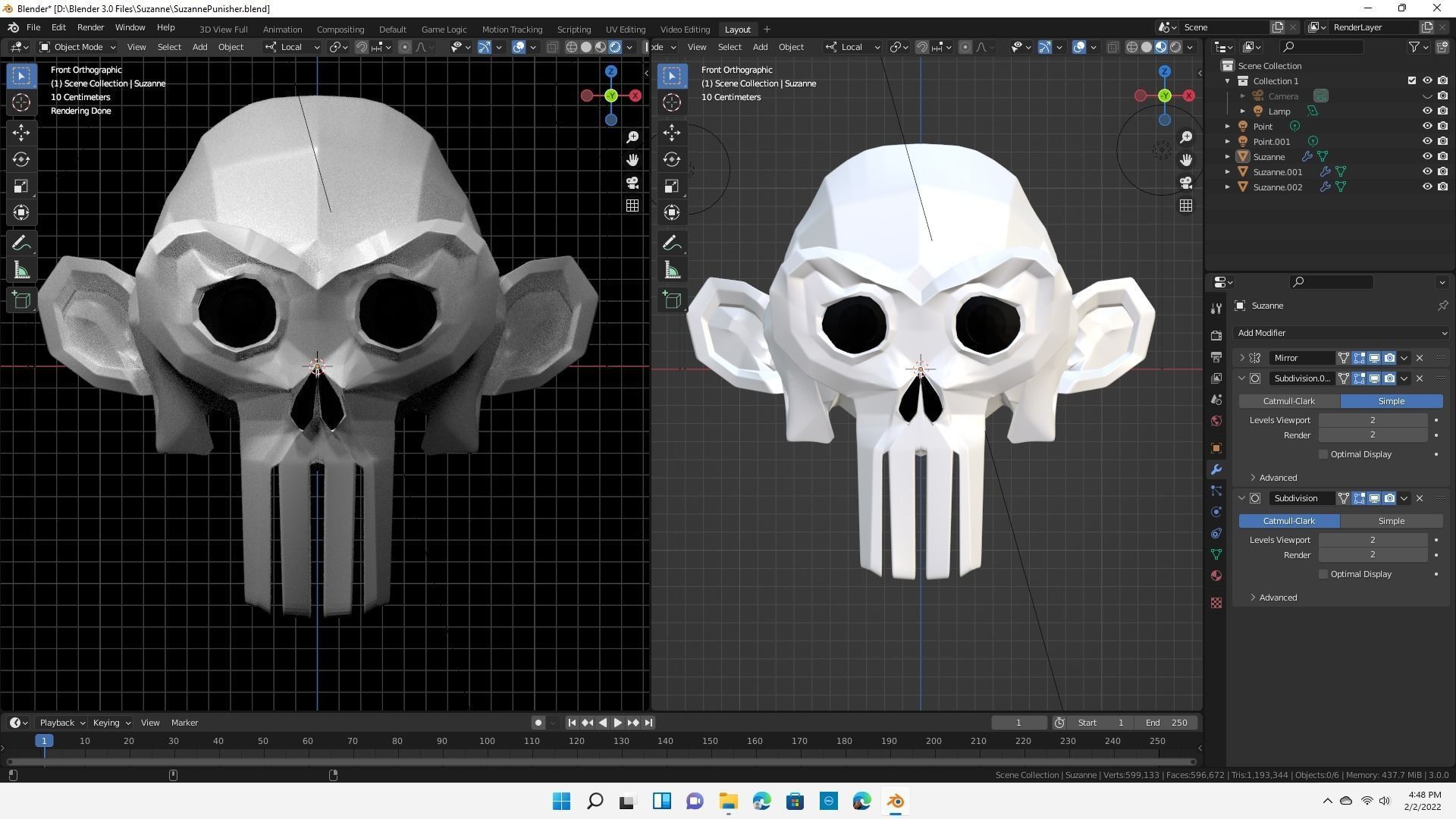Open the Playback dropdown in timeline
The image size is (1456, 819).
62,723
